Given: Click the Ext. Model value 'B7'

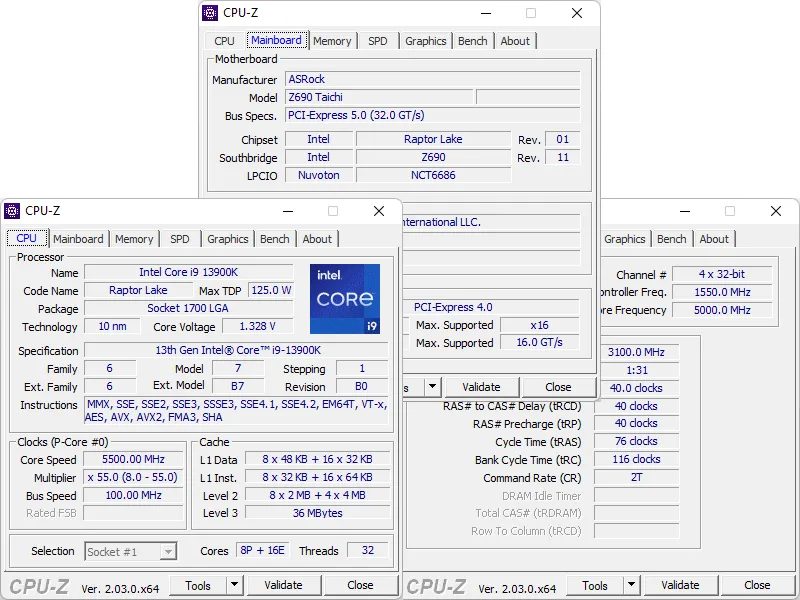Looking at the screenshot, I should [238, 386].
